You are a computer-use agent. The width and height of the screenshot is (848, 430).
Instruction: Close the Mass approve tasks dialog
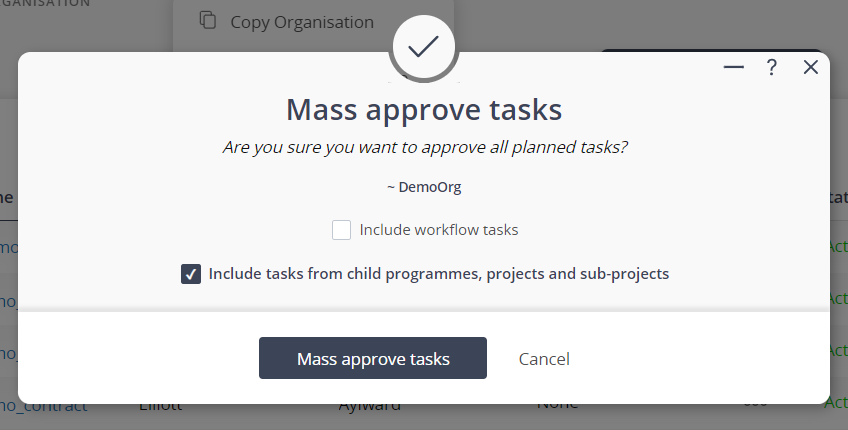(x=811, y=67)
